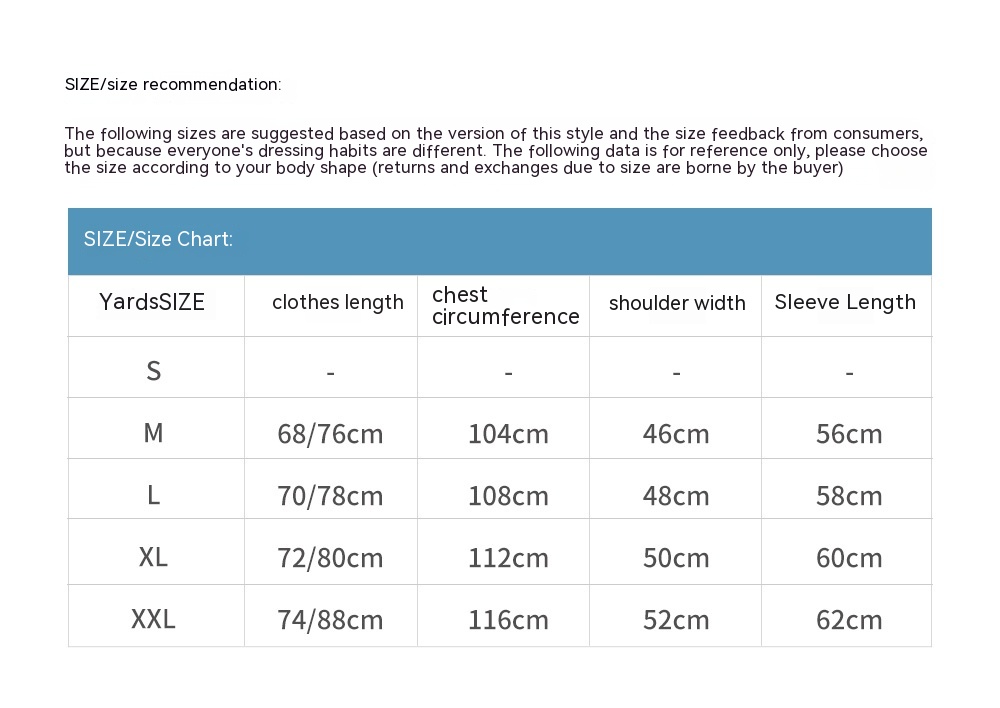Click the 'SIZE/Size Chart:' blue header bar

499,240
